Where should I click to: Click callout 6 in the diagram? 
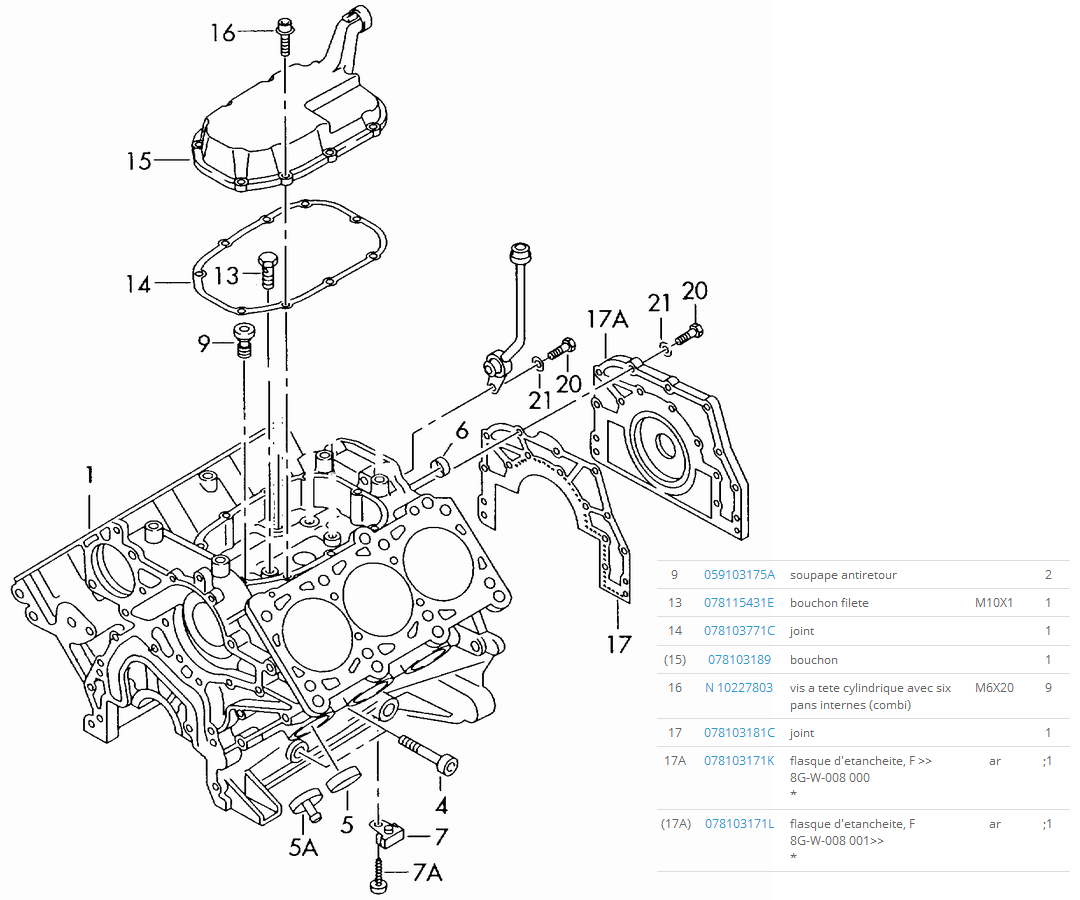[x=461, y=431]
